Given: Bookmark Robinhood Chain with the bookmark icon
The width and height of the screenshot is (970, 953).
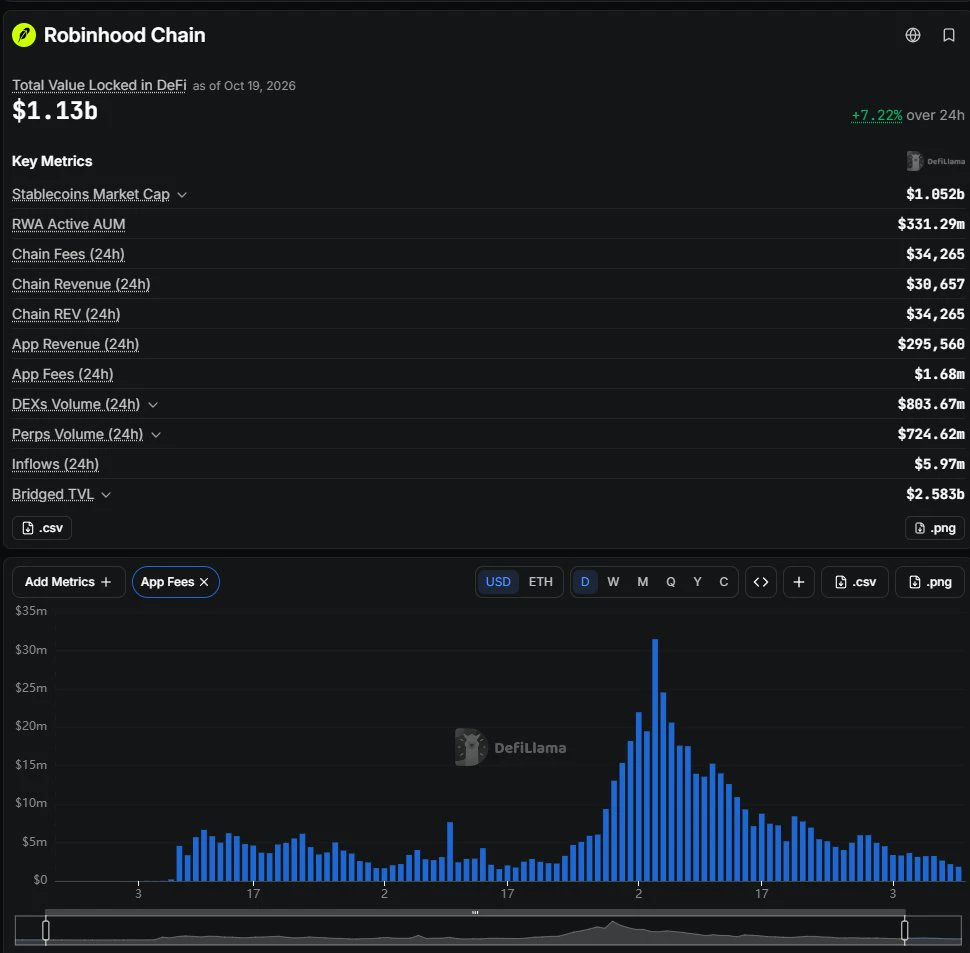Looking at the screenshot, I should 948,35.
